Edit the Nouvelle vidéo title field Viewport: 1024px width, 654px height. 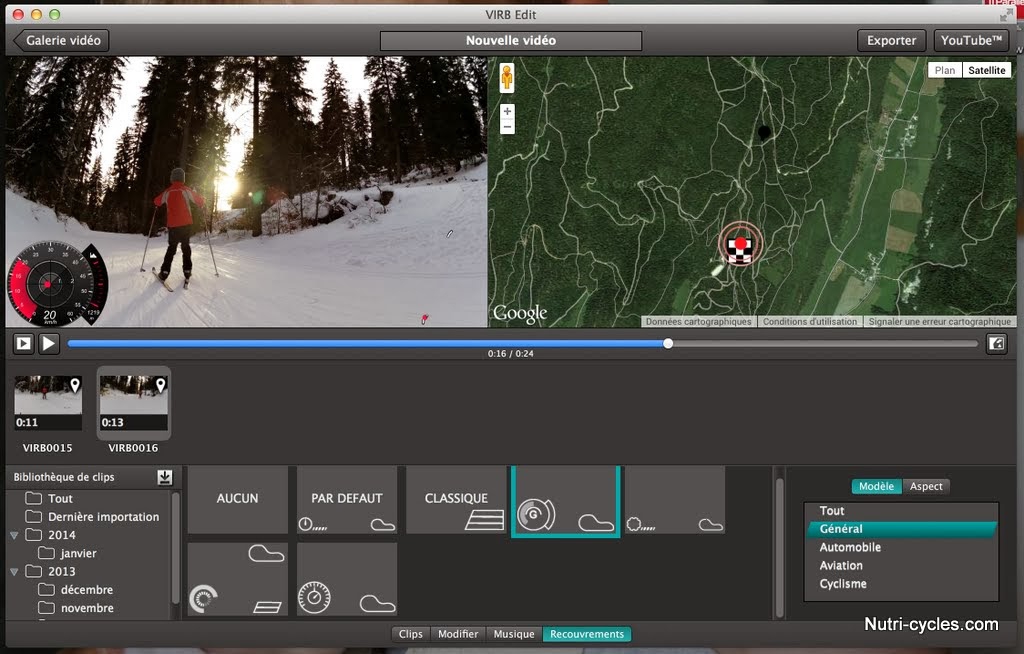point(511,41)
